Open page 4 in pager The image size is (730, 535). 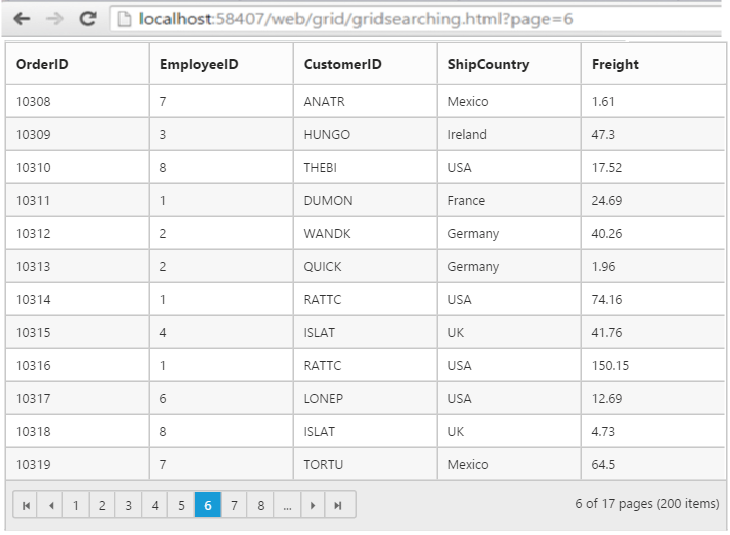[x=155, y=505]
